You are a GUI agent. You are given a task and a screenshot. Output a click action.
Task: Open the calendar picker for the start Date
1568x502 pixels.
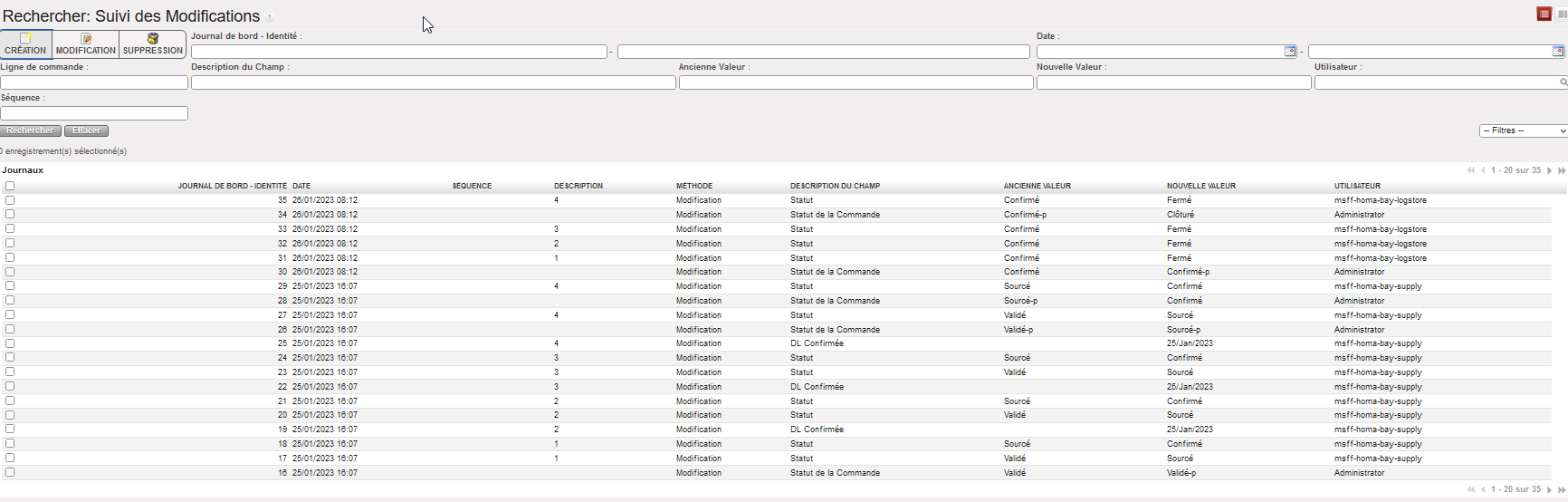click(1290, 52)
